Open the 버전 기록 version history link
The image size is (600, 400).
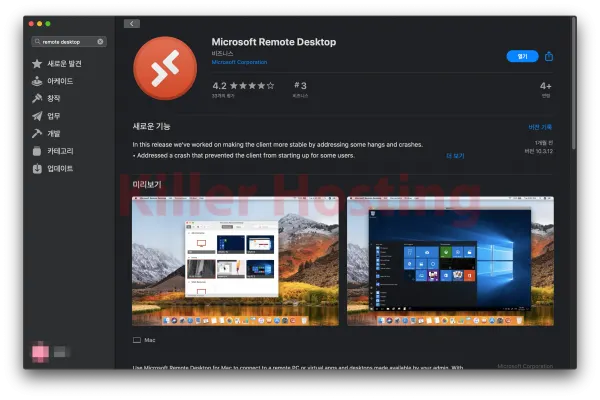click(540, 127)
